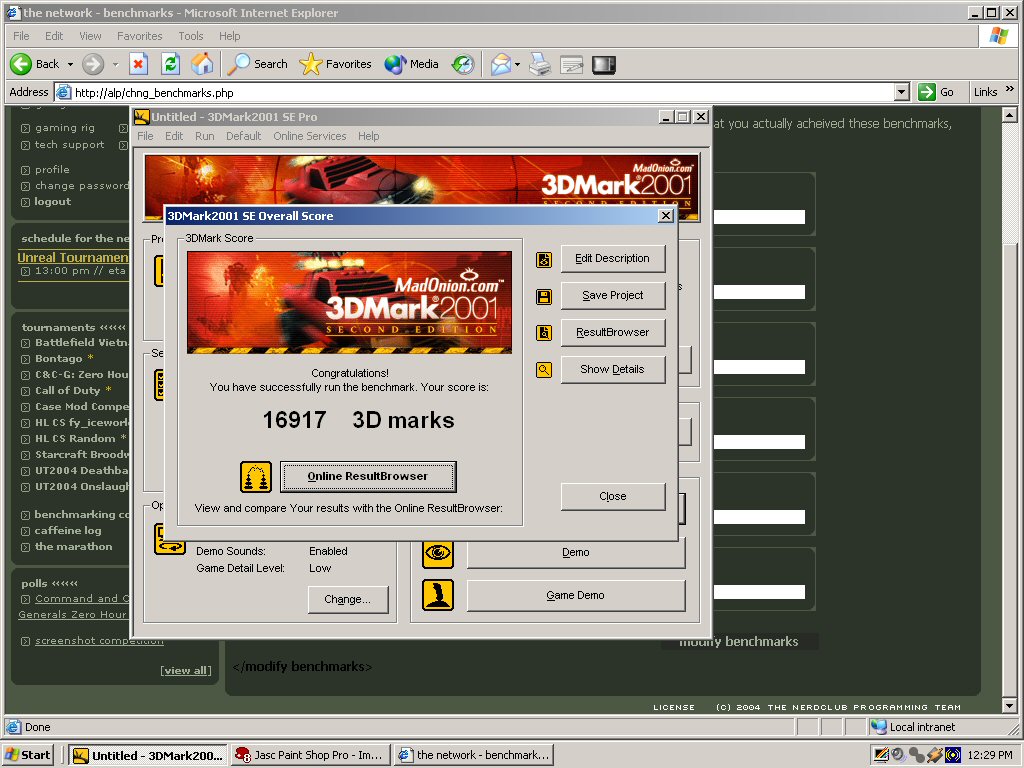The height and width of the screenshot is (768, 1024).
Task: Click the Windows Start button
Action: click(27, 755)
